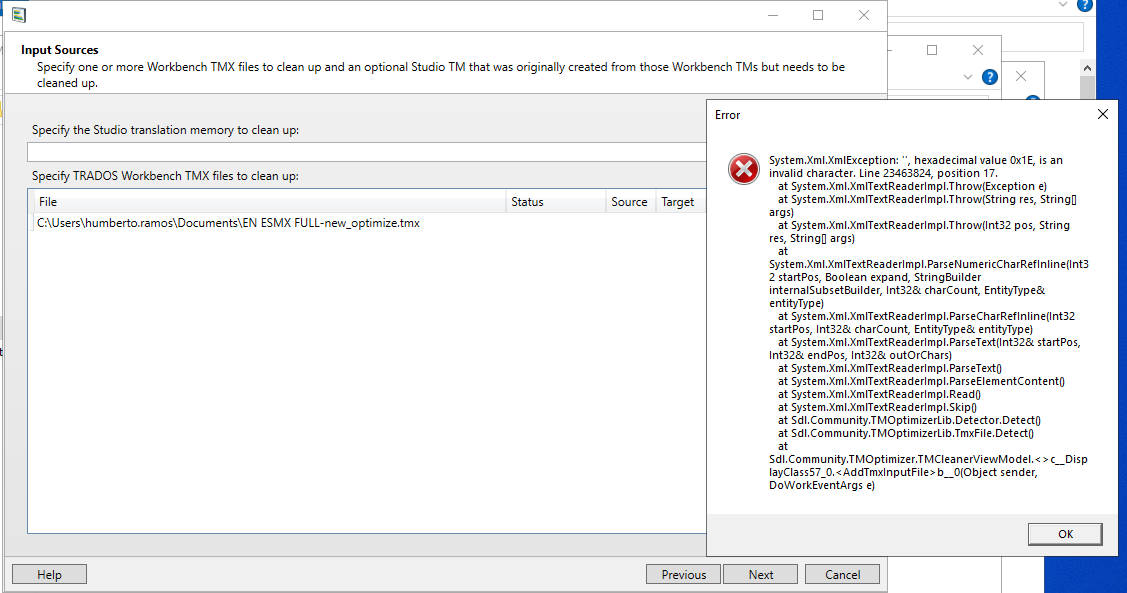Image resolution: width=1127 pixels, height=593 pixels.
Task: Click the System.Xml.XmlException error message text
Action: pos(915,166)
